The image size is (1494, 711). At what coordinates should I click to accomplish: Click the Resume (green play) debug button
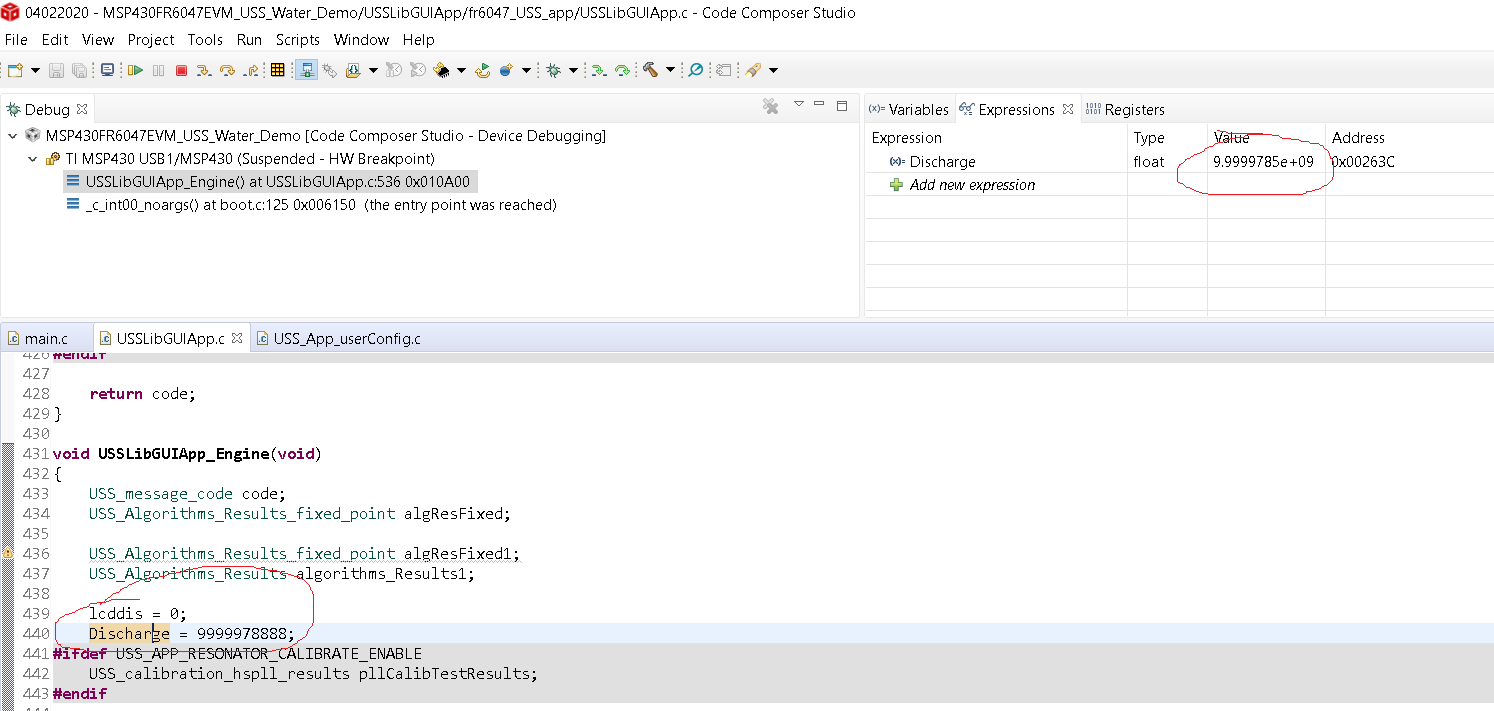click(x=135, y=70)
